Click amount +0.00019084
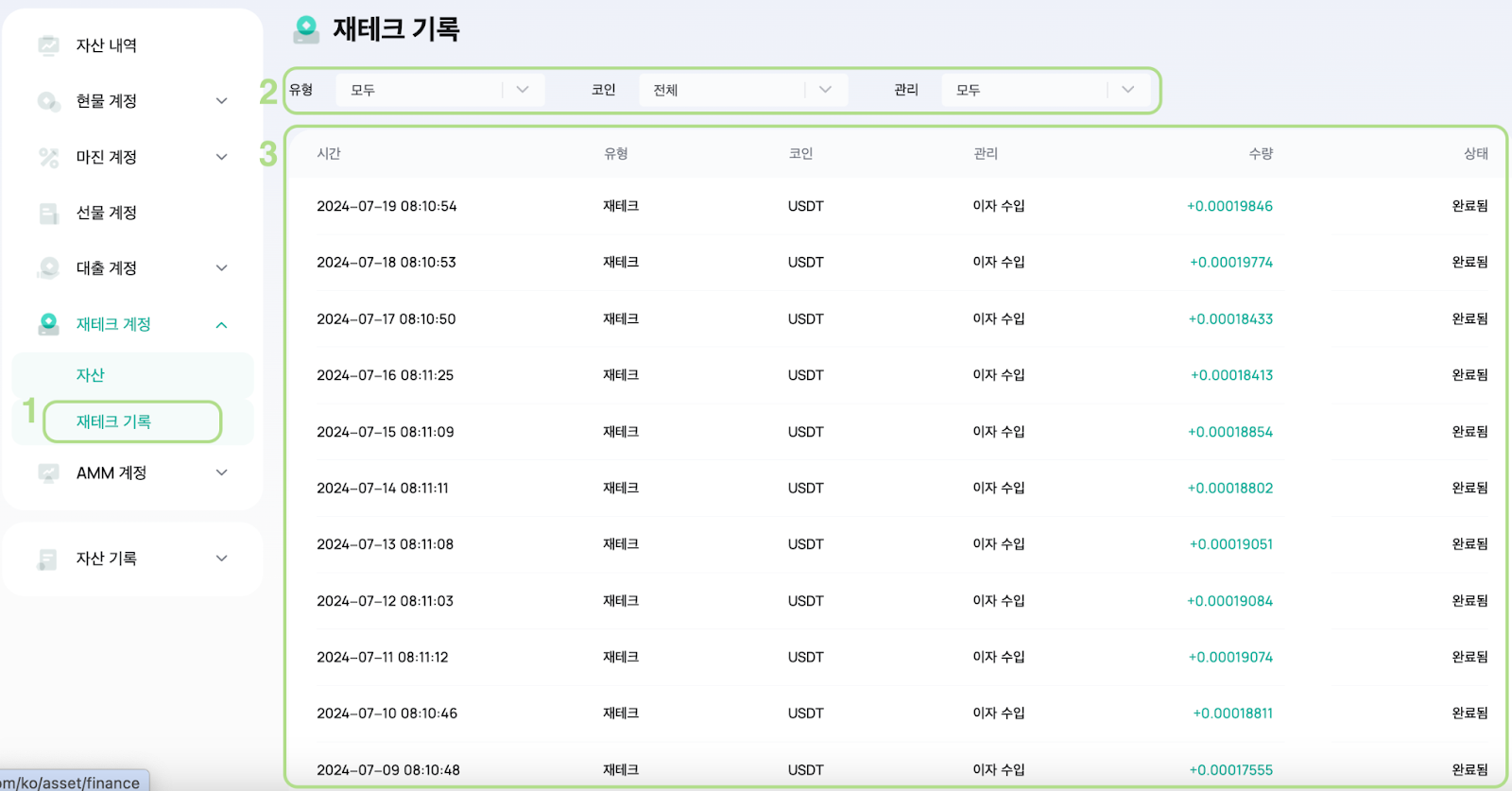The height and width of the screenshot is (791, 1512). click(1229, 601)
